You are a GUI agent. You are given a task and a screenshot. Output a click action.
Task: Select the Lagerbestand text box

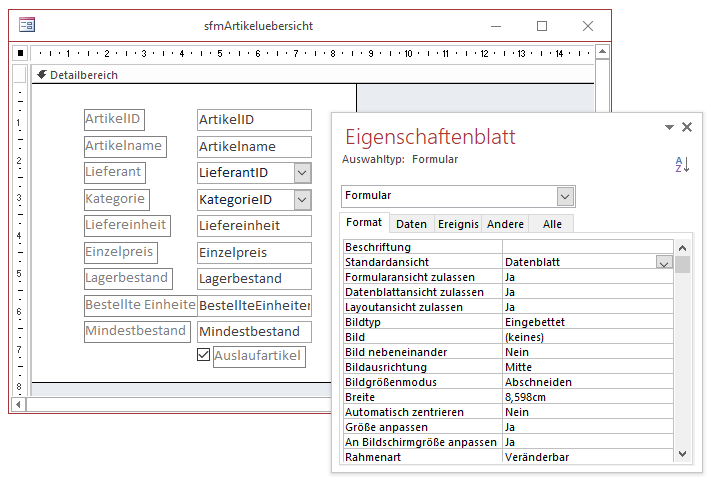(x=254, y=278)
